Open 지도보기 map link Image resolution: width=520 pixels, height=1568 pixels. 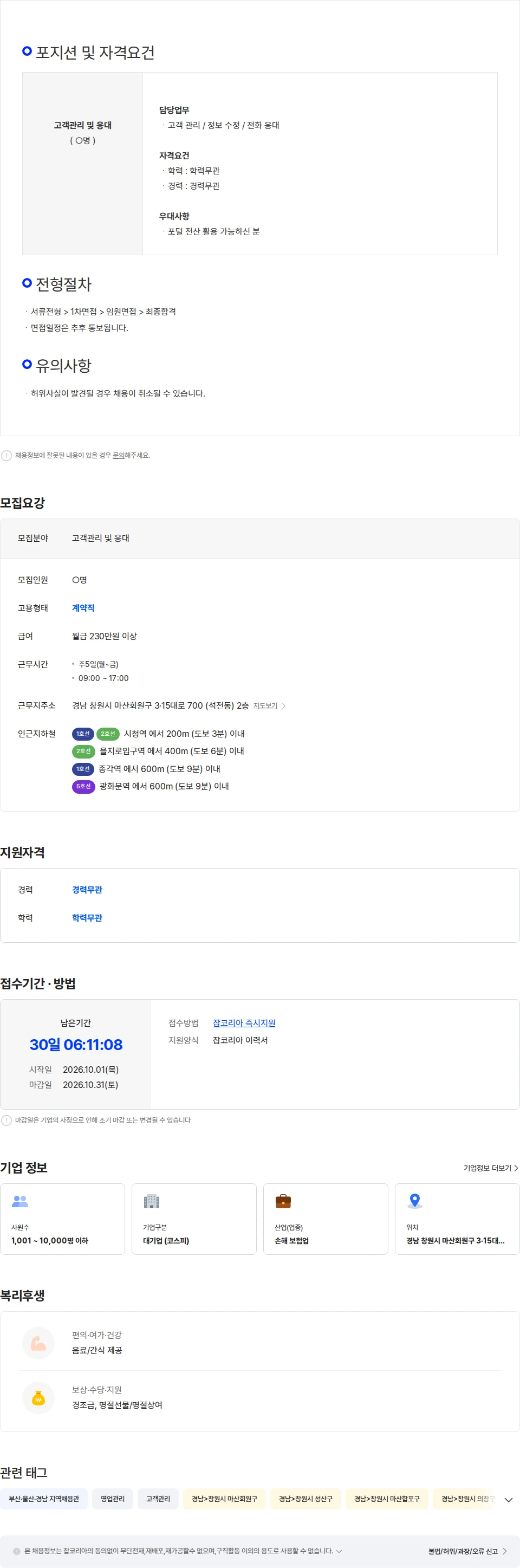(265, 705)
